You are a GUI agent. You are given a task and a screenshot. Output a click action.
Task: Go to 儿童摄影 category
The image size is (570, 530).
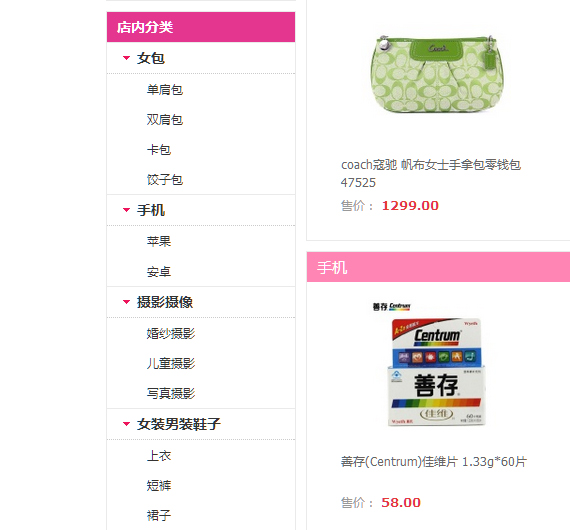[171, 363]
